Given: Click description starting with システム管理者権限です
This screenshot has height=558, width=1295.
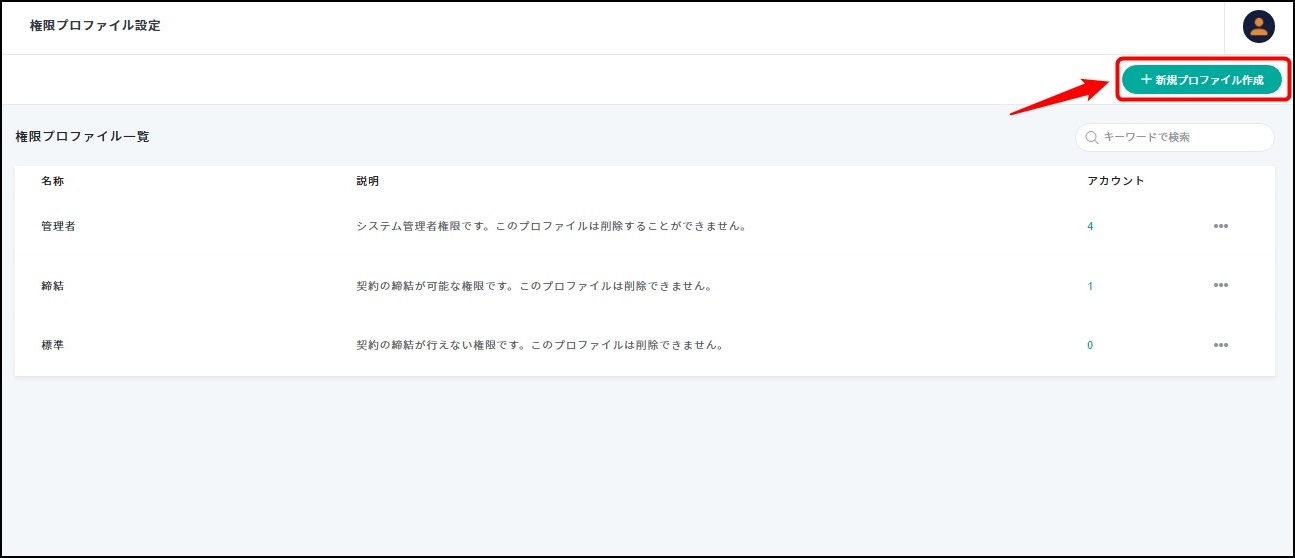Looking at the screenshot, I should tap(551, 226).
